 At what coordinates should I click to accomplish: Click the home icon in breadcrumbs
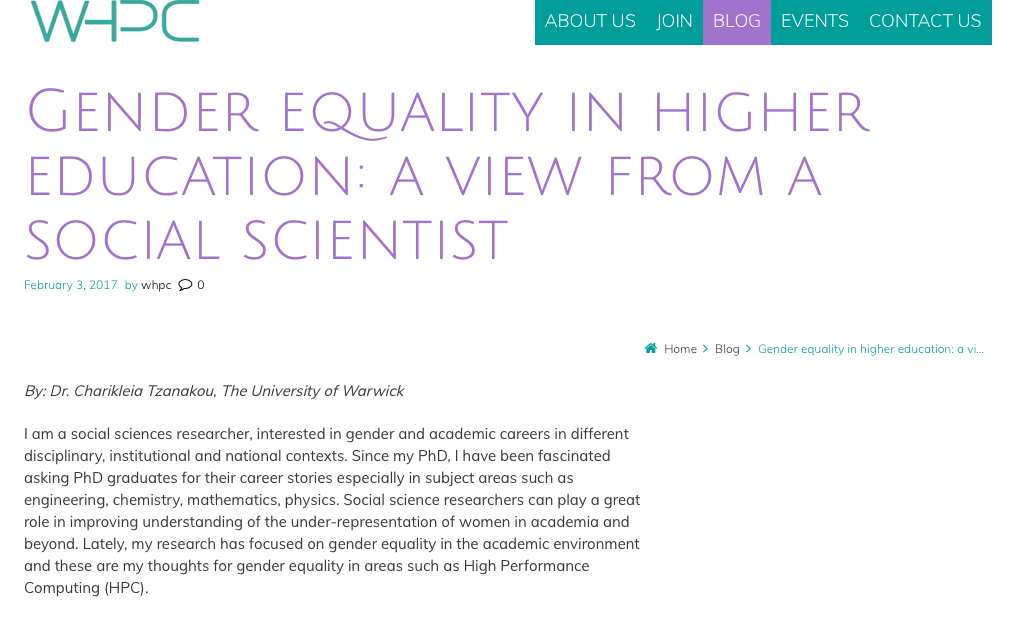(x=651, y=348)
